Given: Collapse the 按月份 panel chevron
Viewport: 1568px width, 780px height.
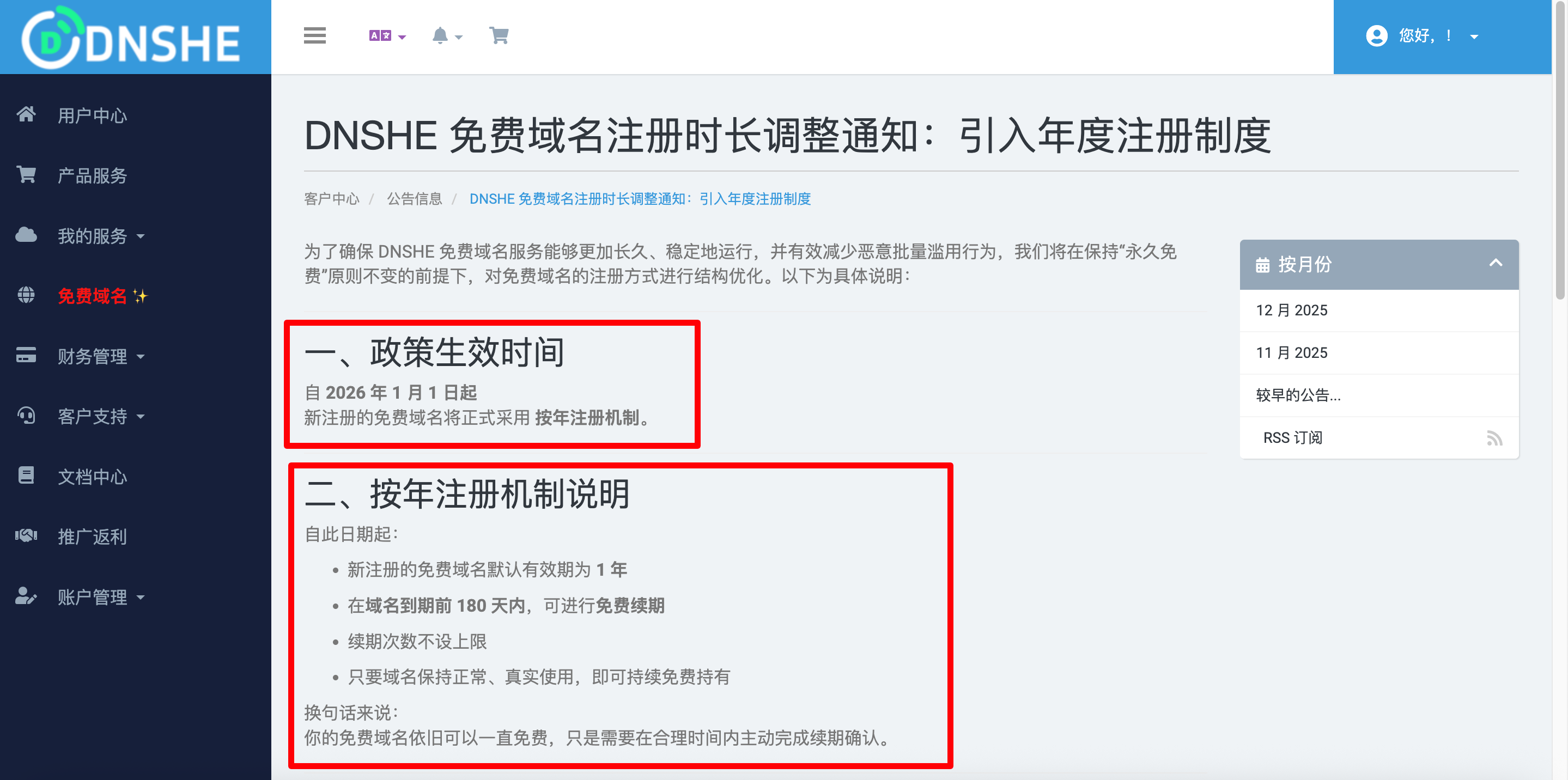Looking at the screenshot, I should pyautogui.click(x=1496, y=264).
